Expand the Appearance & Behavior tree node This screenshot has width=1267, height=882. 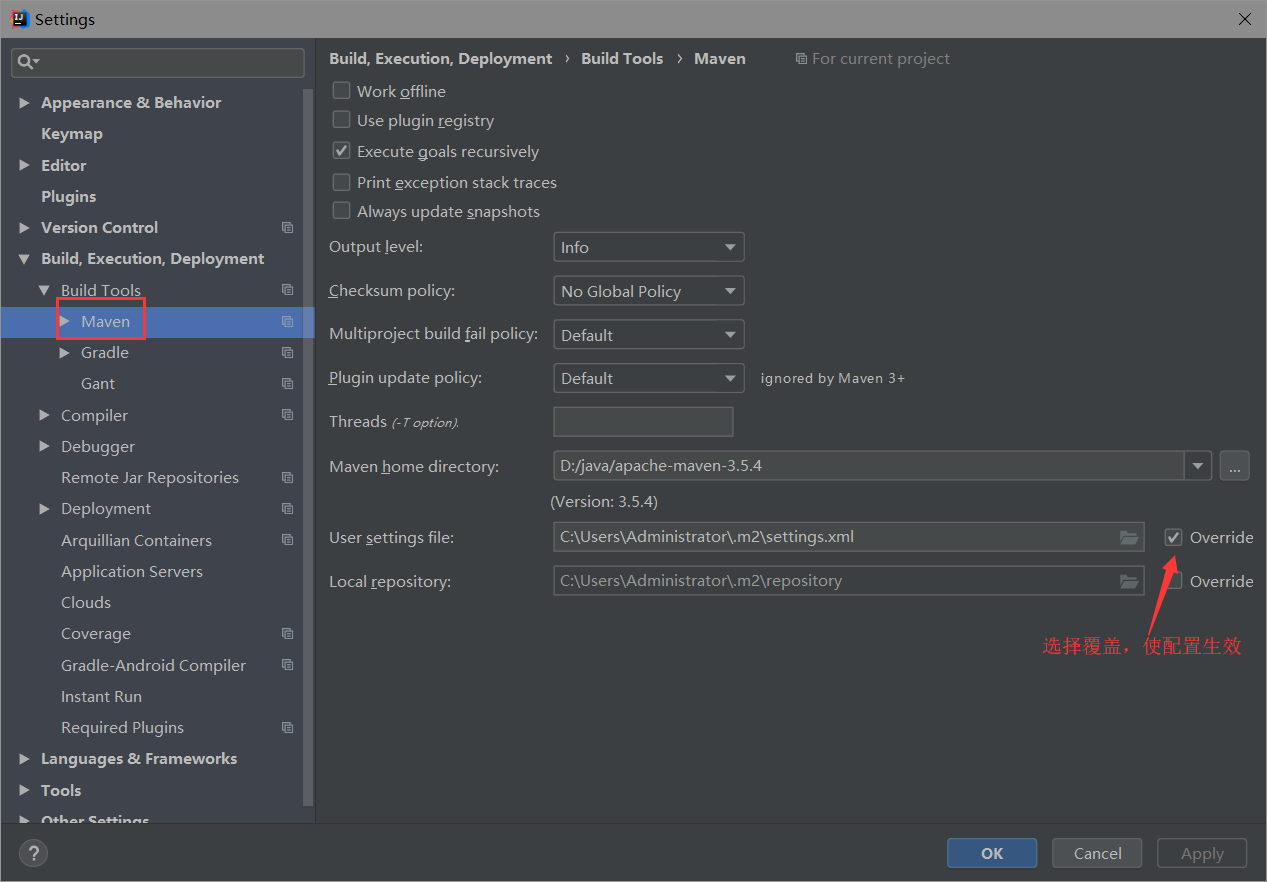pos(25,103)
